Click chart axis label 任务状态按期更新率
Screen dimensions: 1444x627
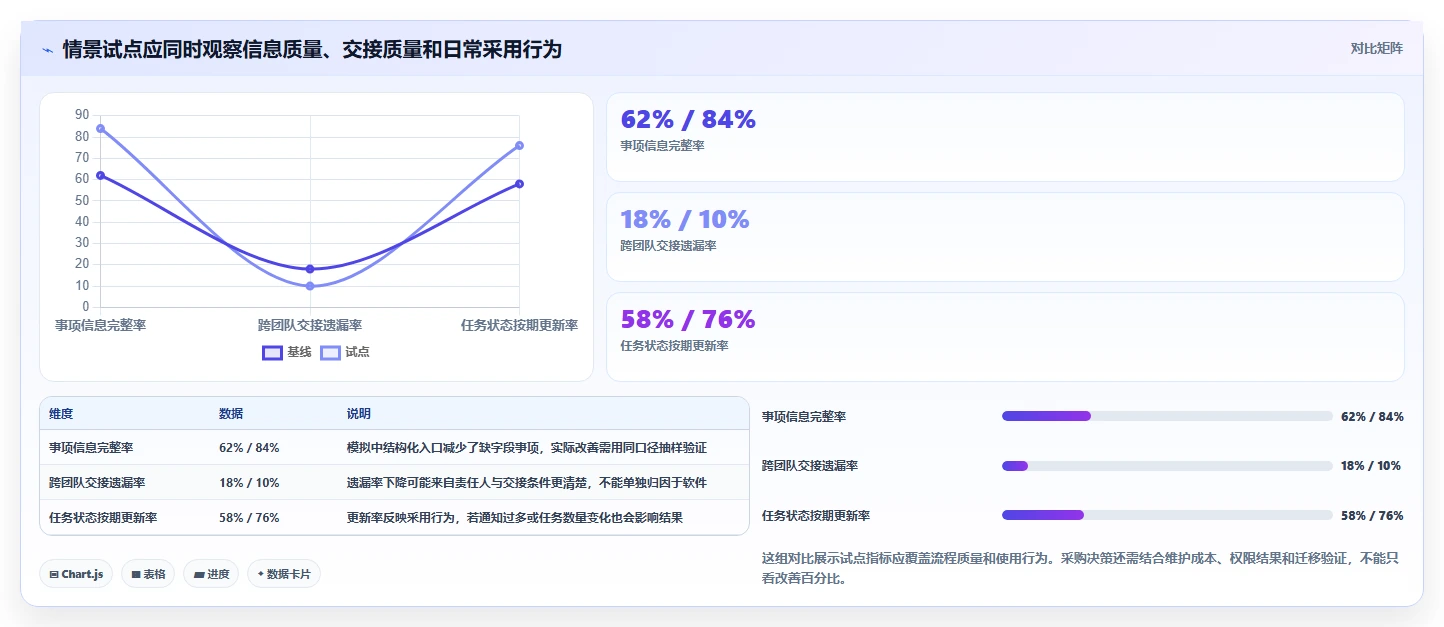519,325
